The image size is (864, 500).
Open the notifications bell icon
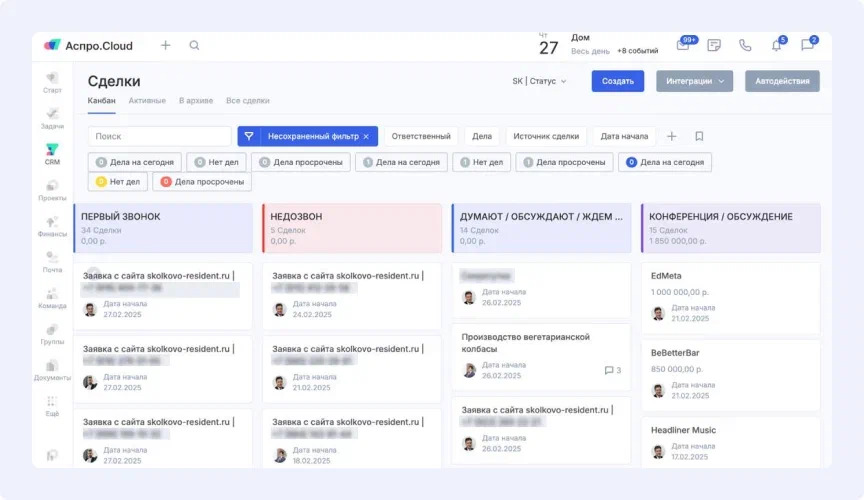[x=776, y=45]
